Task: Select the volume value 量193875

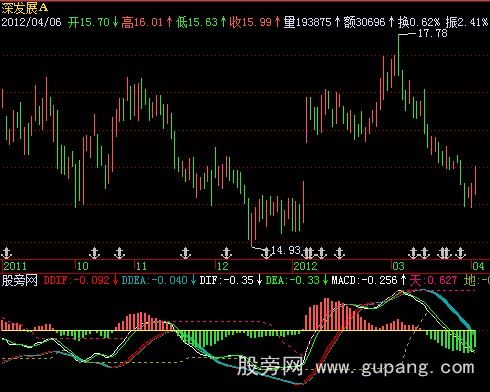Action: pos(308,22)
